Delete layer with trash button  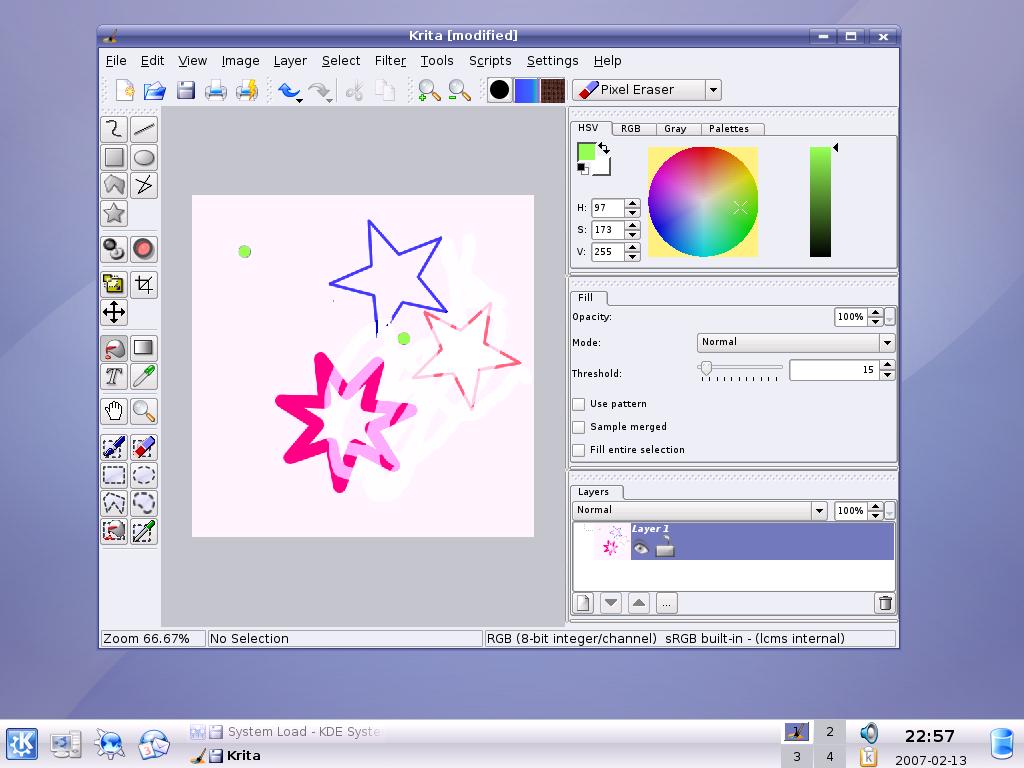click(885, 603)
